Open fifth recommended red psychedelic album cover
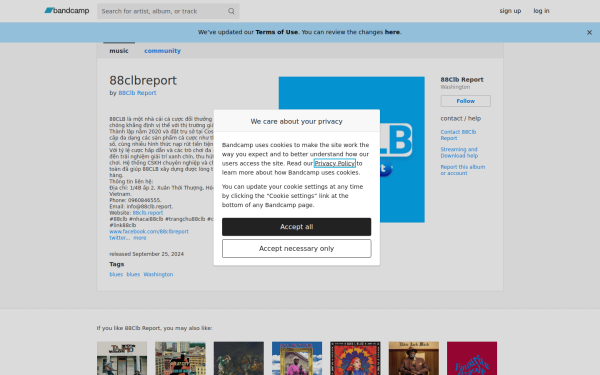 355,358
